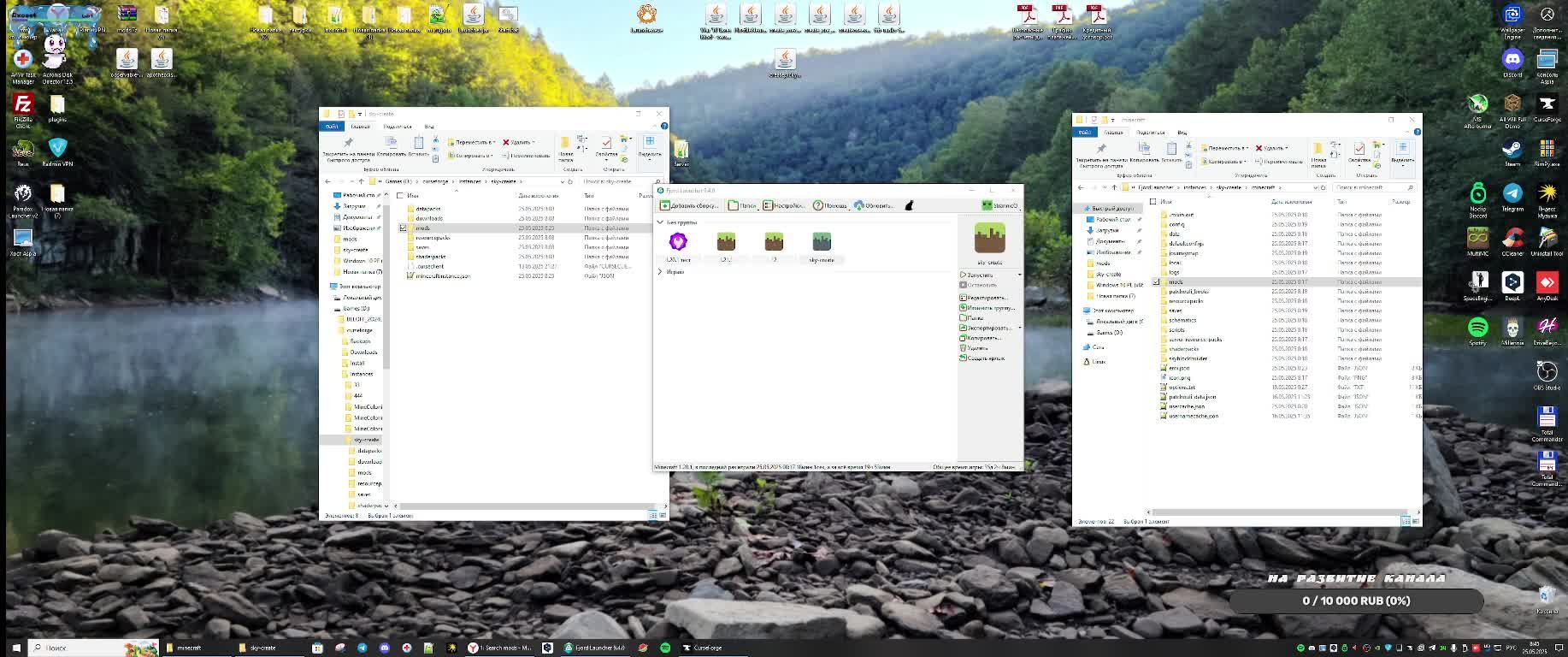Toggle the select-all checkbox in sky-create Explorer header
The height and width of the screenshot is (657, 1568).
pos(400,196)
